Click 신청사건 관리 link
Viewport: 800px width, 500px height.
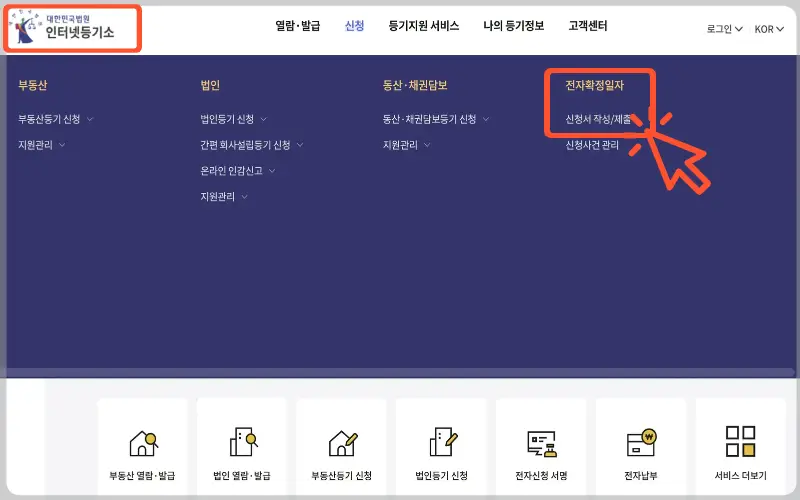[x=592, y=145]
